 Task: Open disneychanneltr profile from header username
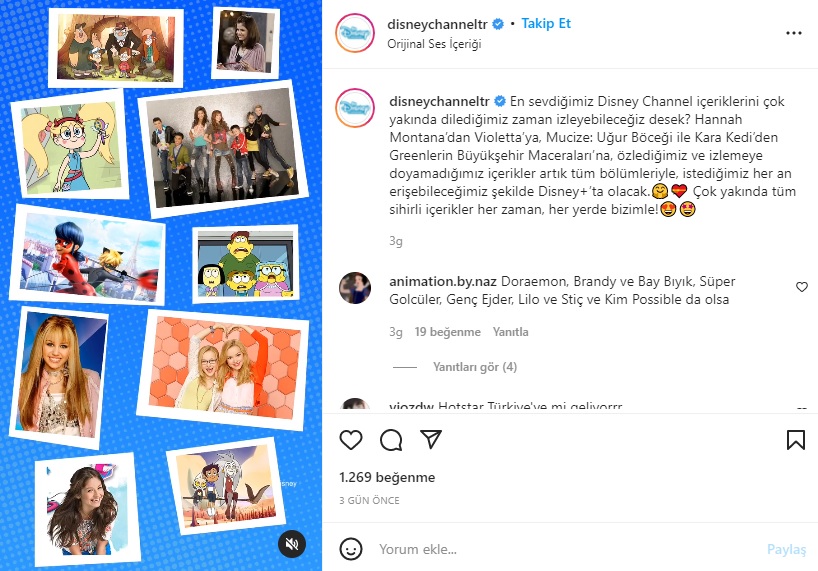[437, 24]
